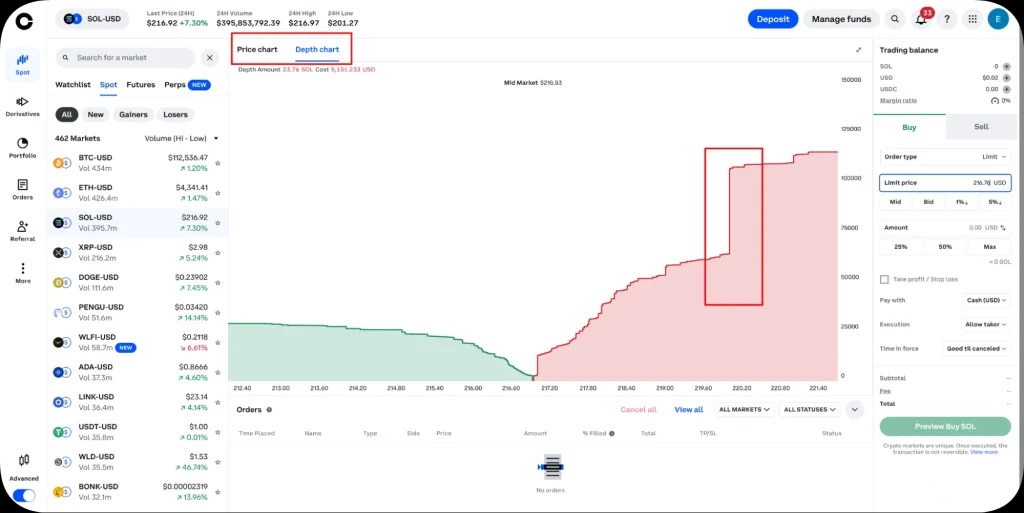Screen dimensions: 1024x513
Task: Select the Gainers filter chip
Action: pyautogui.click(x=133, y=115)
